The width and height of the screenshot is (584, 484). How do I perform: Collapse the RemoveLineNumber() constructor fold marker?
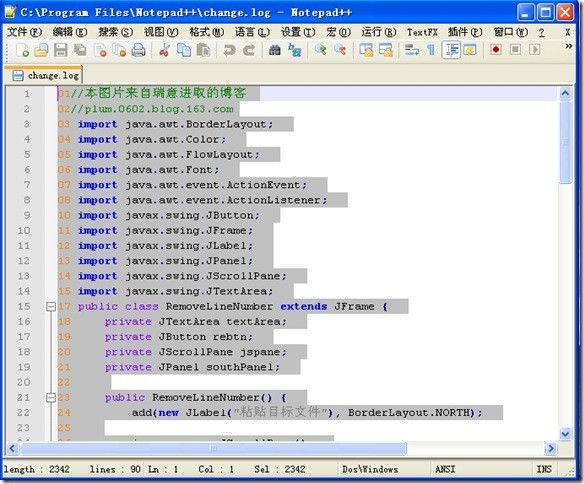[x=51, y=398]
